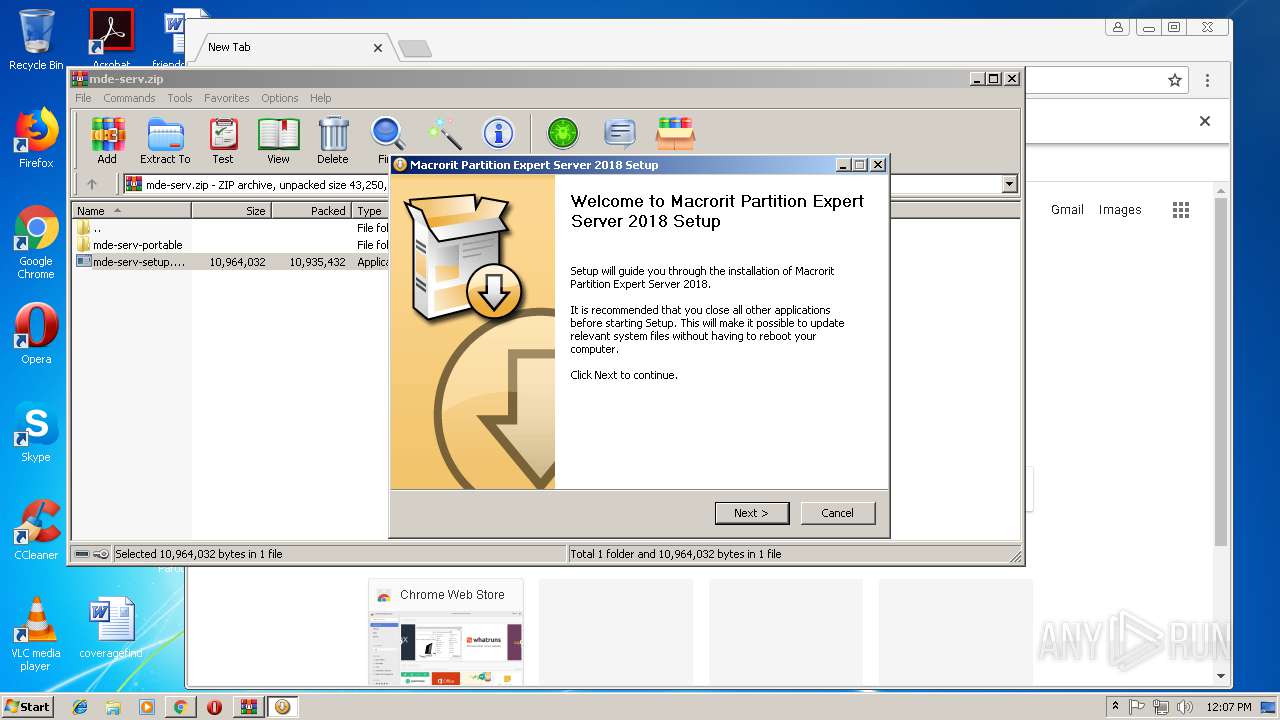
Task: Open the Favorites menu in WinRAR
Action: point(227,98)
